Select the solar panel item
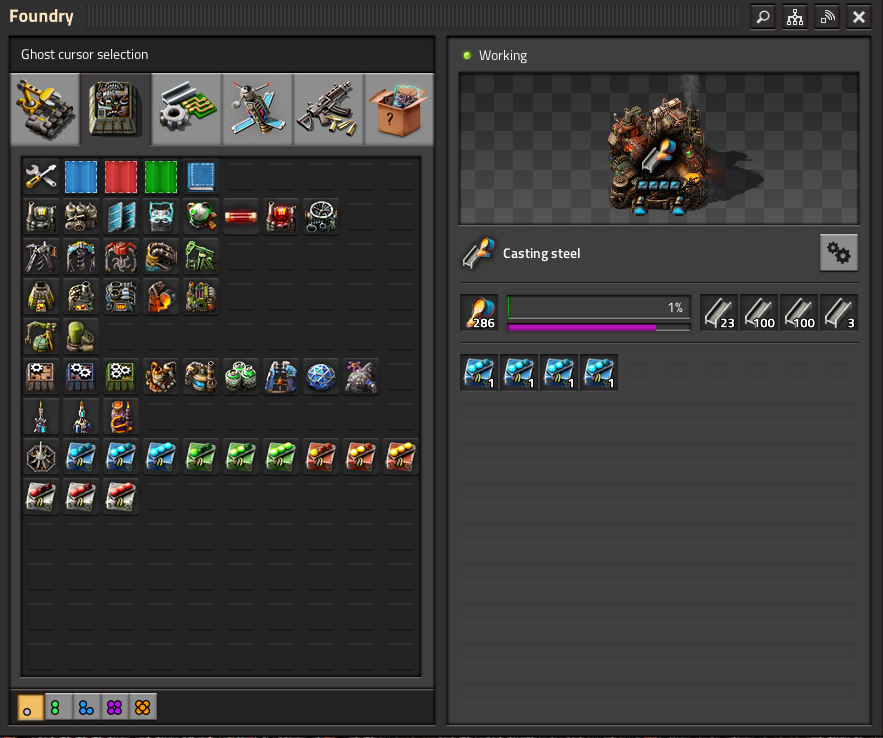 coord(121,217)
